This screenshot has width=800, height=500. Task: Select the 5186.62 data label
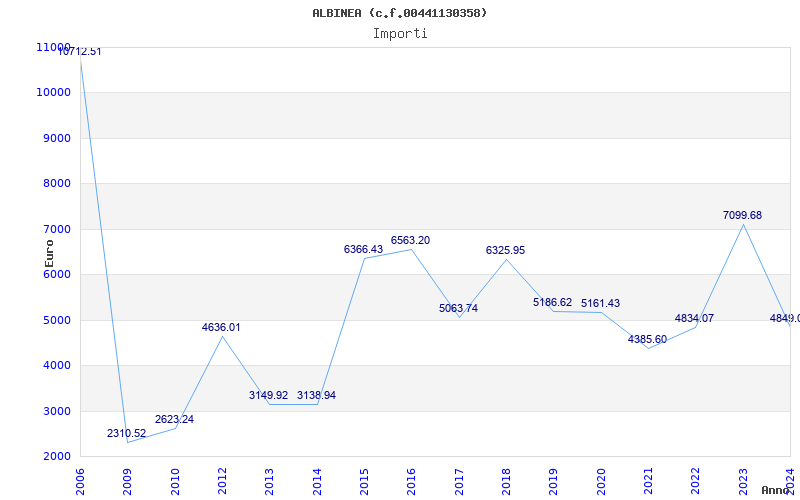coord(553,303)
